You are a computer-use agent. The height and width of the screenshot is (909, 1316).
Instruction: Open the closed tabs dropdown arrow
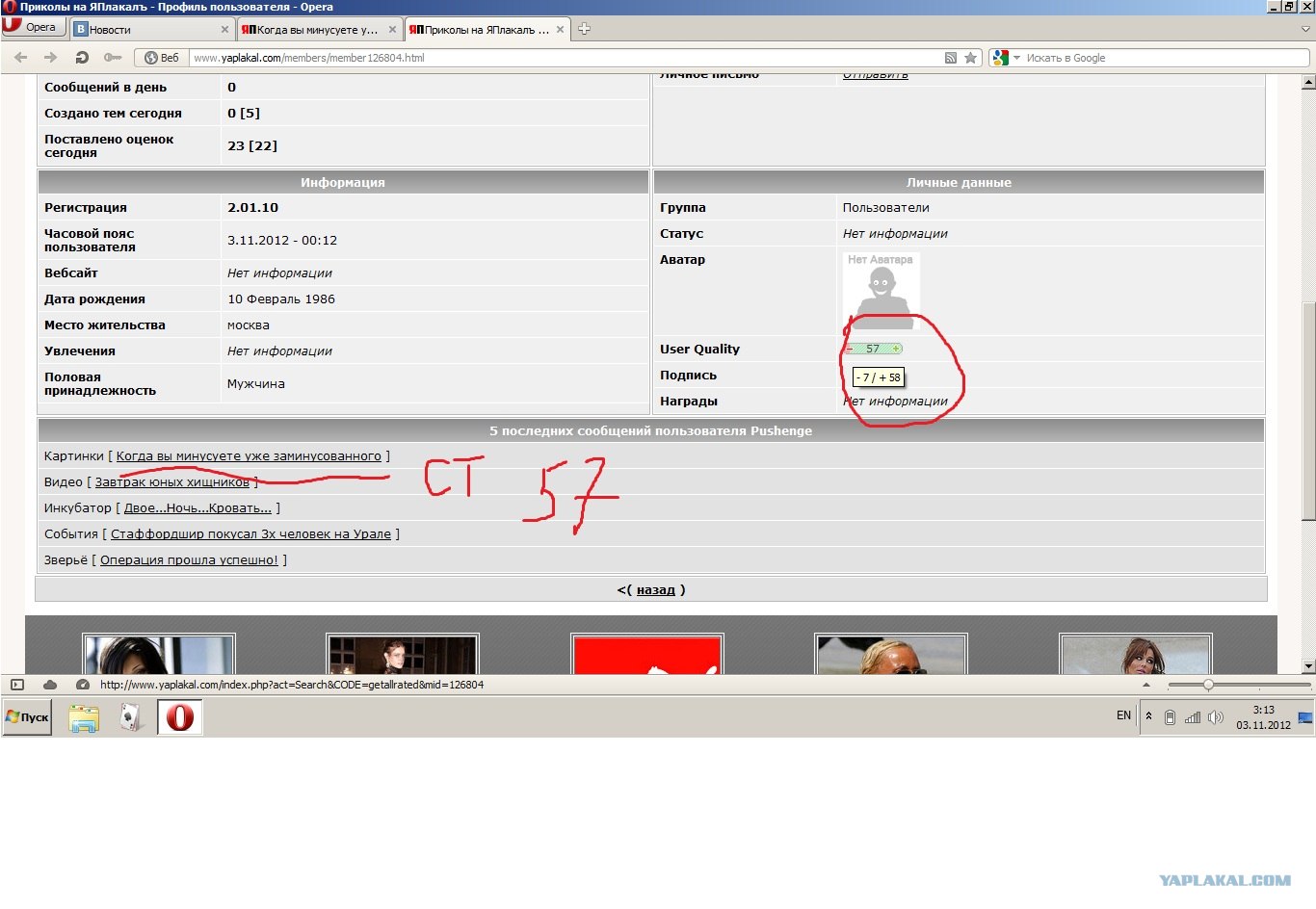[x=1305, y=29]
